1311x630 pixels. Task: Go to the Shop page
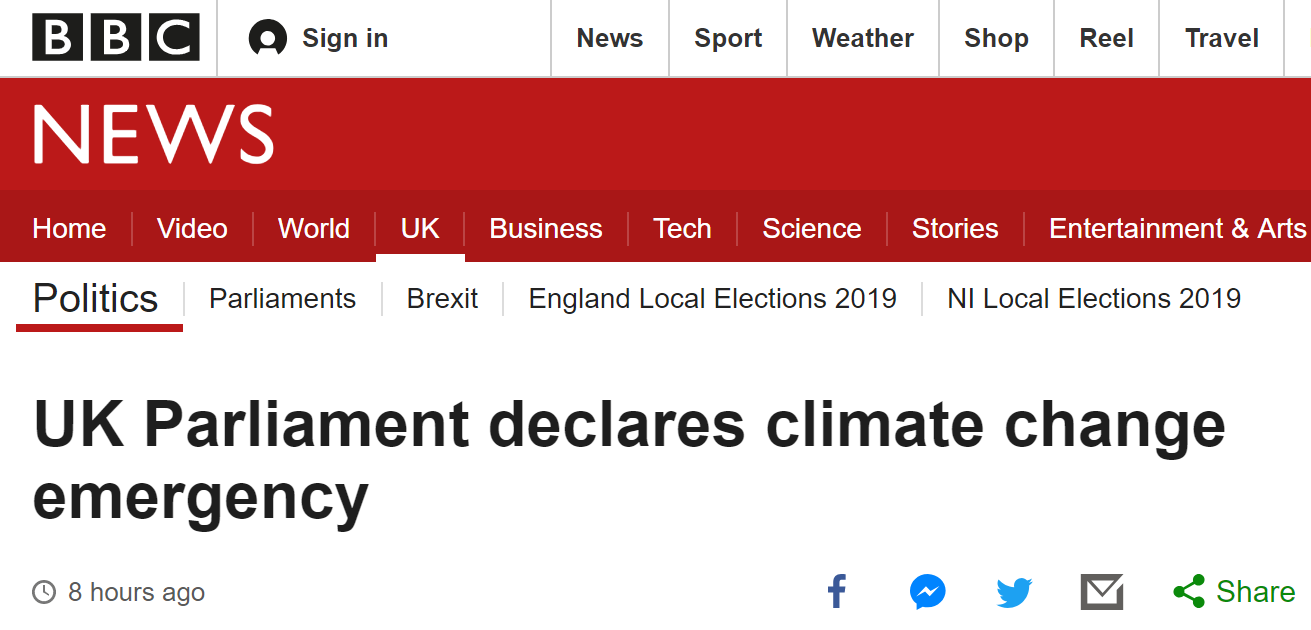point(996,39)
